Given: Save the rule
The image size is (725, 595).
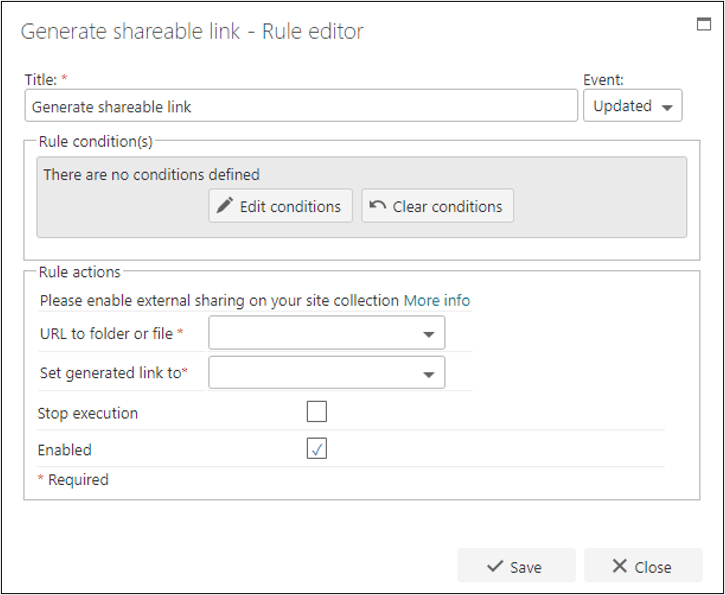Looking at the screenshot, I should [516, 566].
